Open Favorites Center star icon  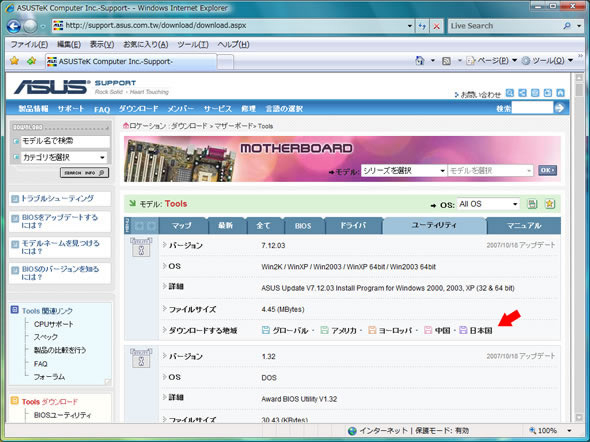[14, 60]
